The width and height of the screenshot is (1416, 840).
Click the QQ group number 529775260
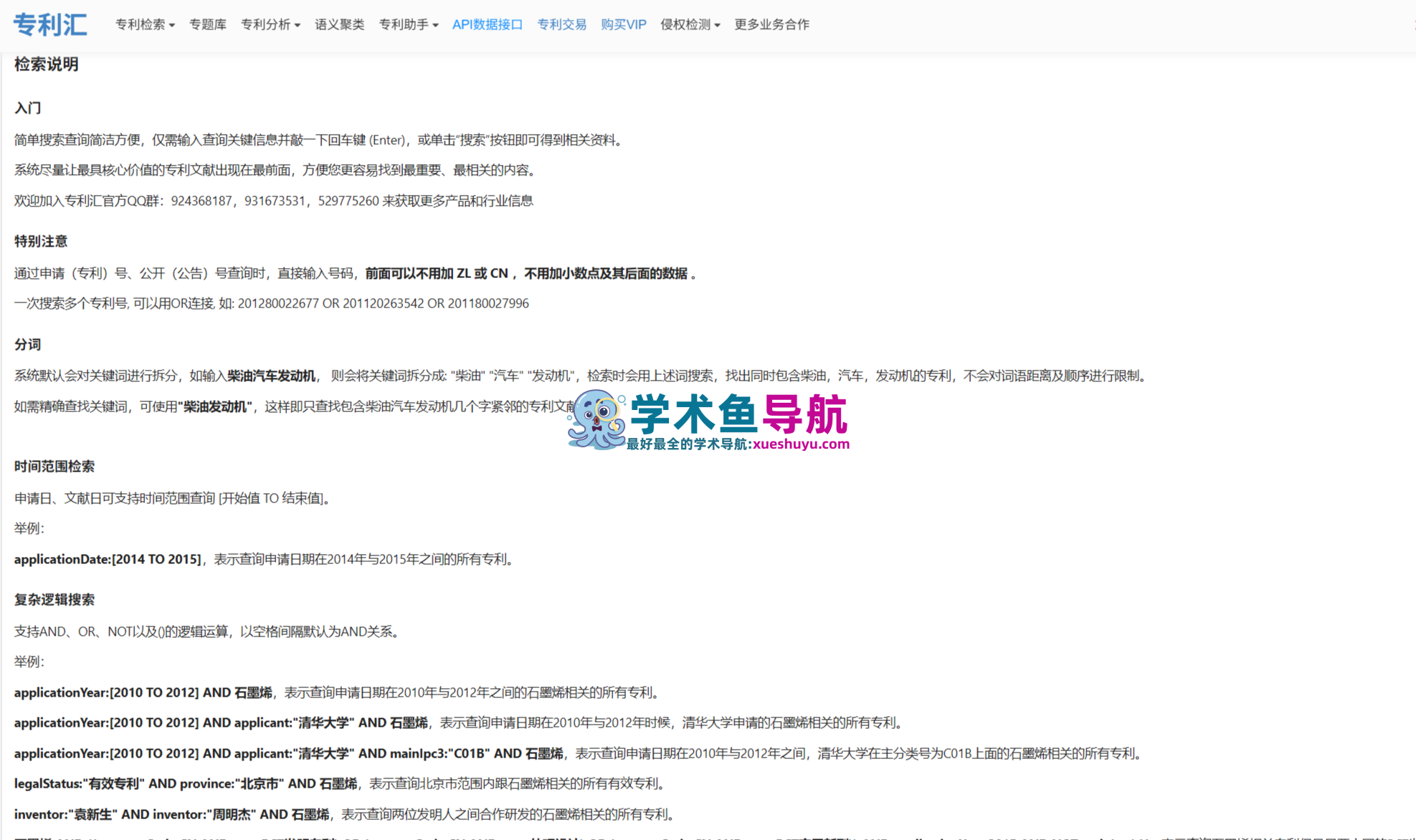pyautogui.click(x=348, y=201)
